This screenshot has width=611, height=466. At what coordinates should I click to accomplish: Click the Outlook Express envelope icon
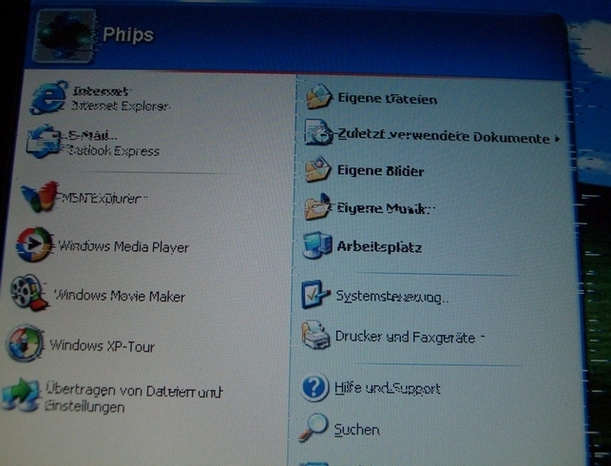point(44,141)
